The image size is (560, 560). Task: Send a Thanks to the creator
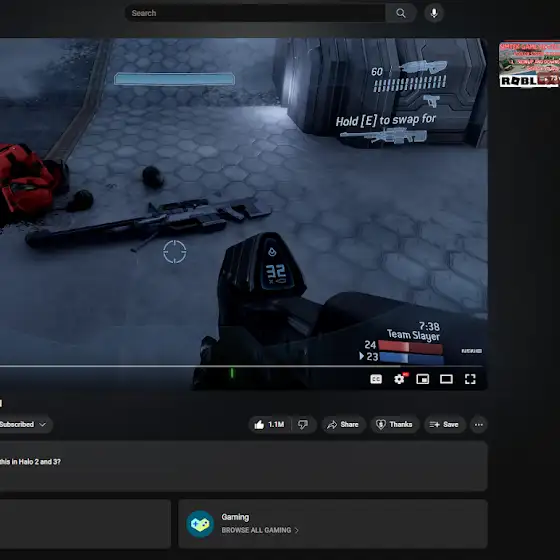(394, 425)
